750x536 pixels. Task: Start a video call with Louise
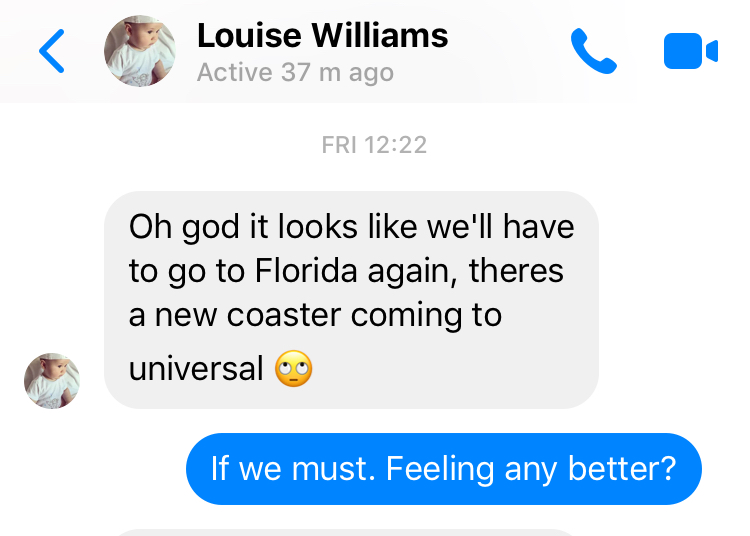coord(691,51)
